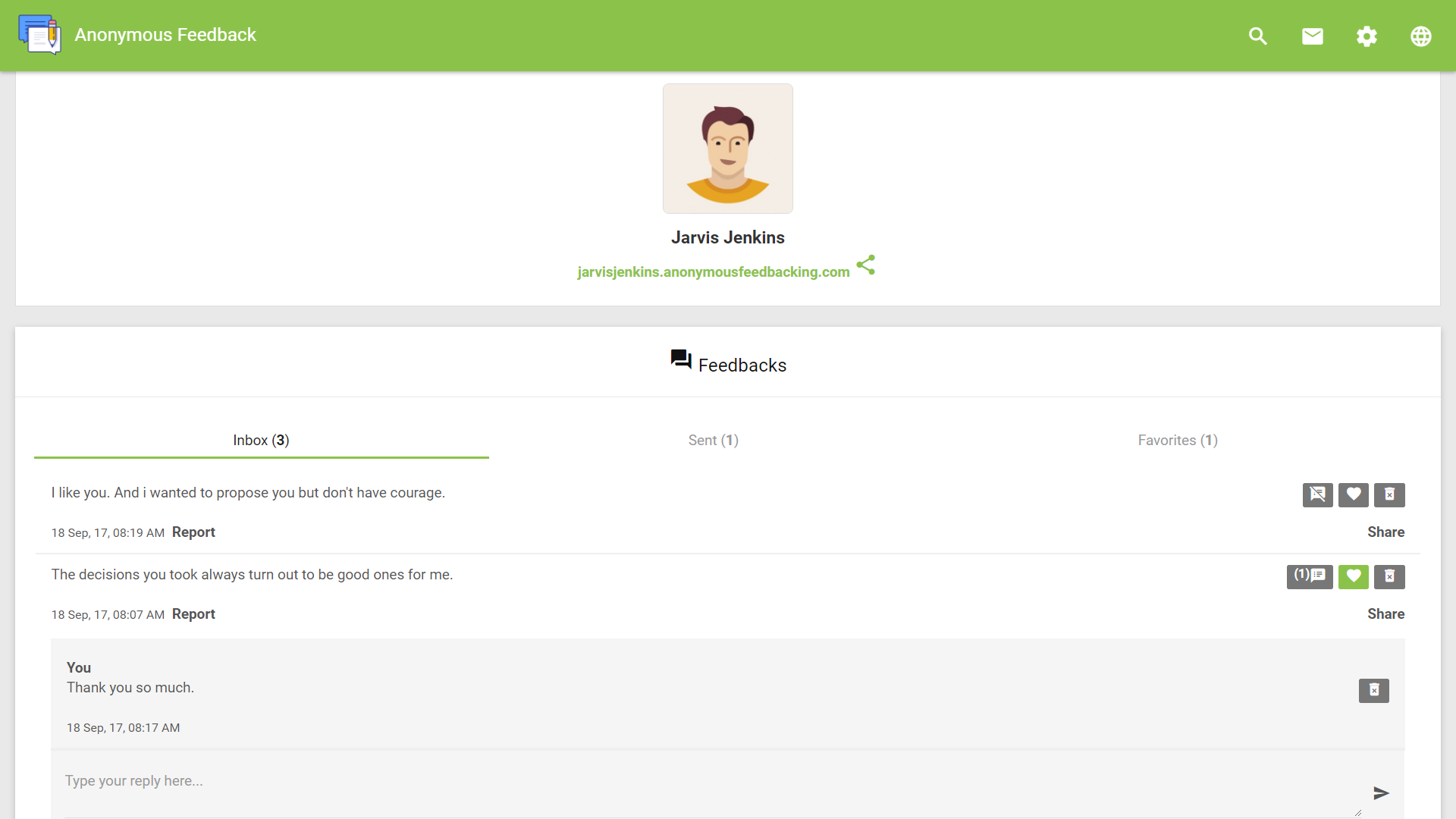This screenshot has width=1456, height=819.
Task: Open the Favorites tab
Action: (x=1177, y=440)
